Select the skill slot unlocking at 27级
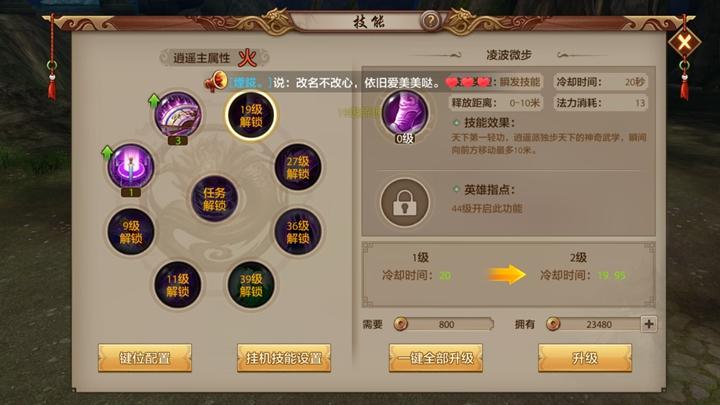This screenshot has height=405, width=720. pyautogui.click(x=298, y=167)
